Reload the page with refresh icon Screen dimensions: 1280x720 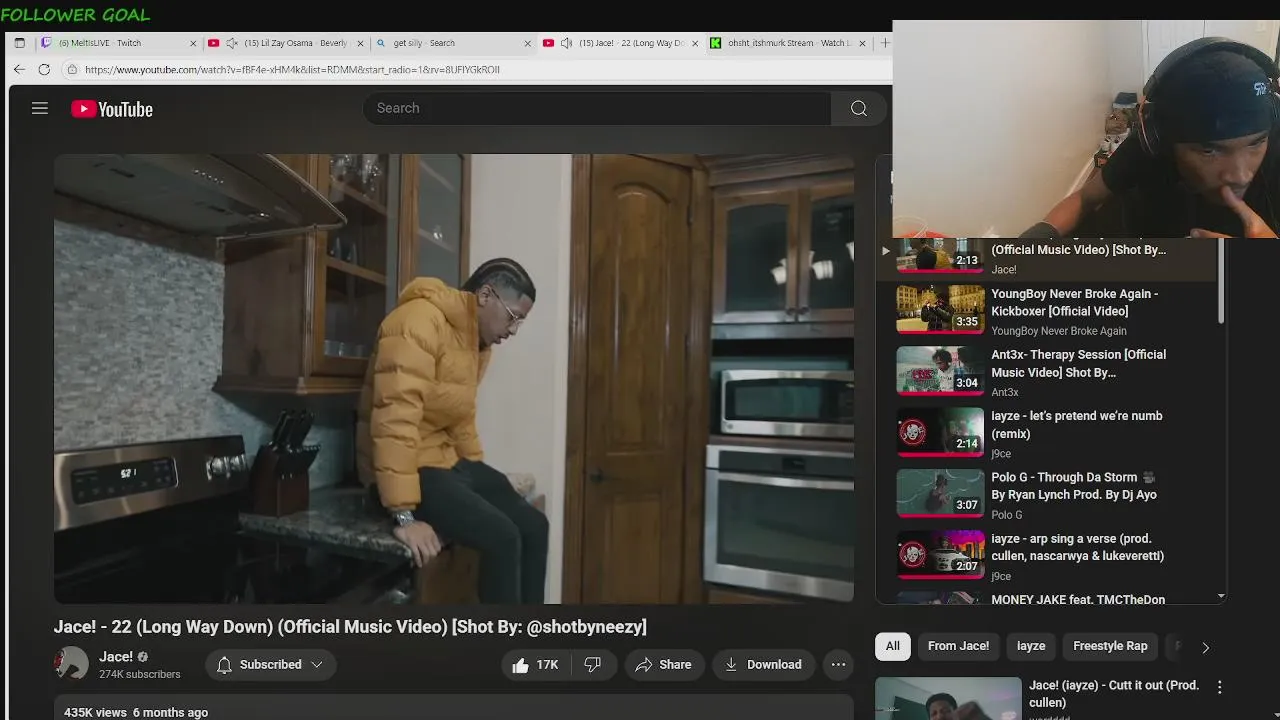(44, 69)
